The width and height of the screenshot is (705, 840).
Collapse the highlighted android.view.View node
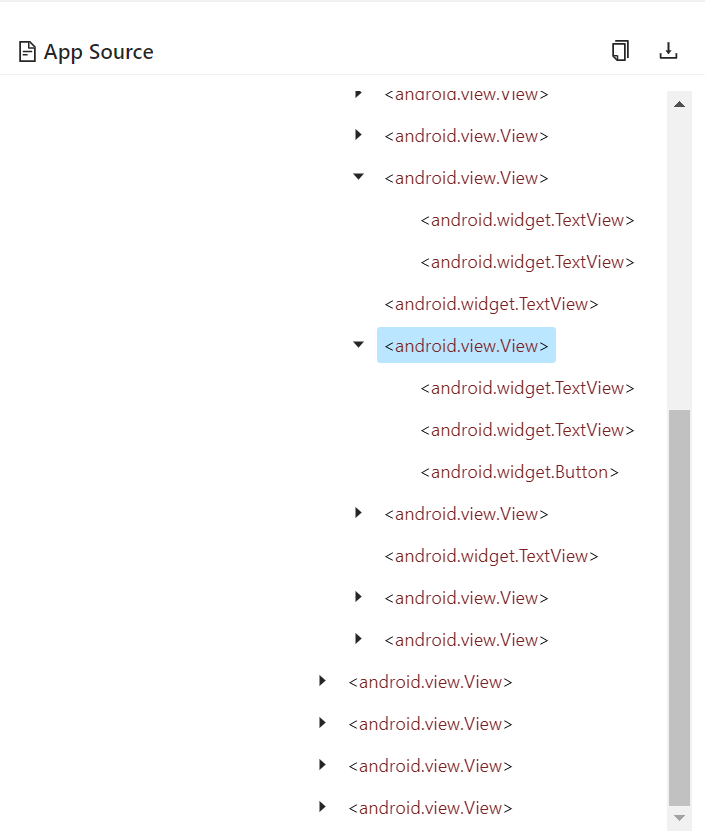[x=358, y=345]
